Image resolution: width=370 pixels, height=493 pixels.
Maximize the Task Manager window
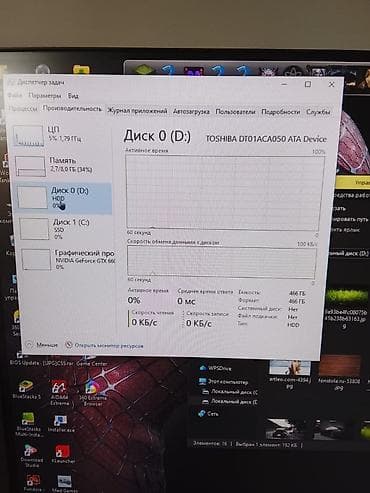click(308, 84)
